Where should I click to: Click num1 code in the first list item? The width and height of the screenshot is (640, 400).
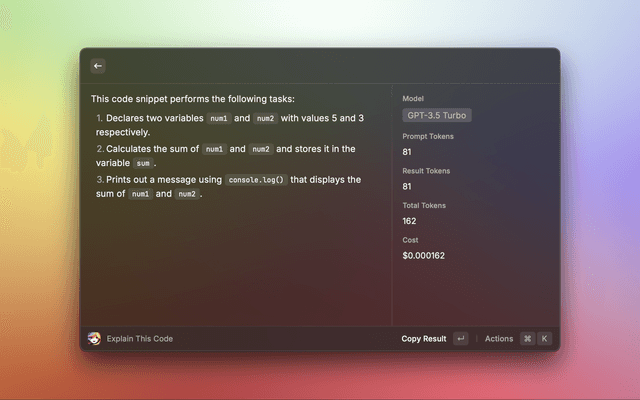219,118
